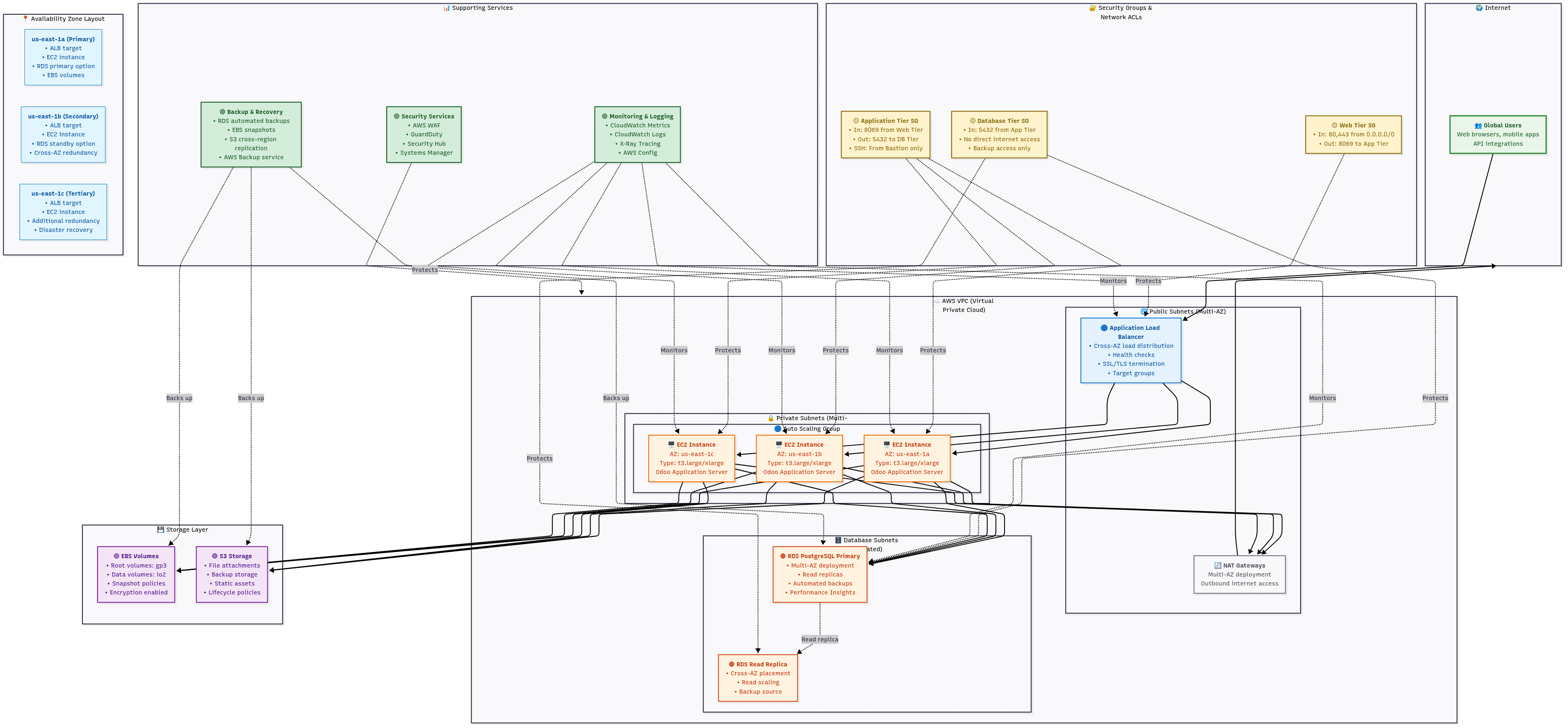Select the Backup & Recovery node
Screen dimensions: 1568x728
click(x=251, y=134)
